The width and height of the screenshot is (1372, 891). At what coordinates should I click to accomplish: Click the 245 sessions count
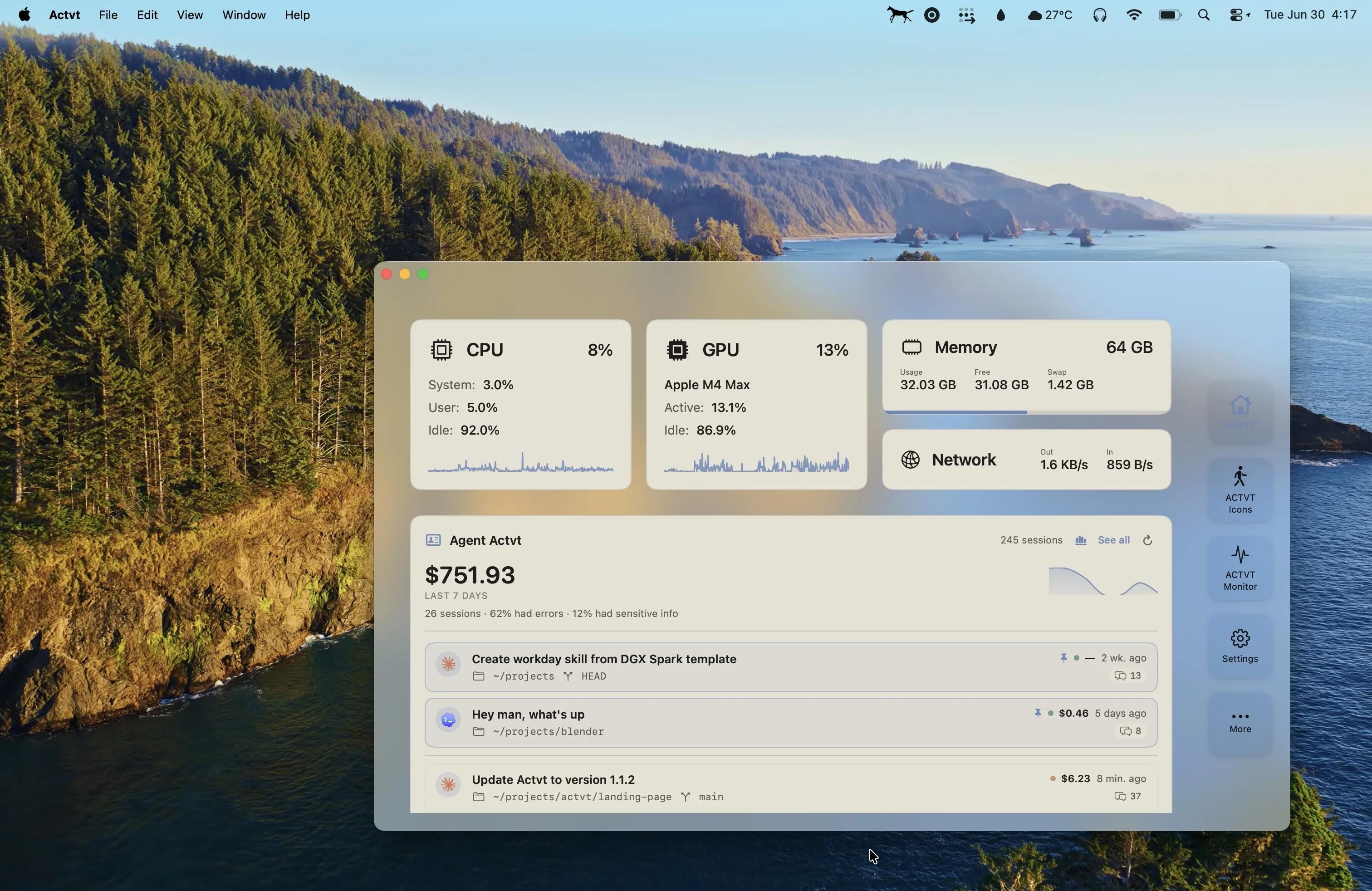pos(1031,540)
